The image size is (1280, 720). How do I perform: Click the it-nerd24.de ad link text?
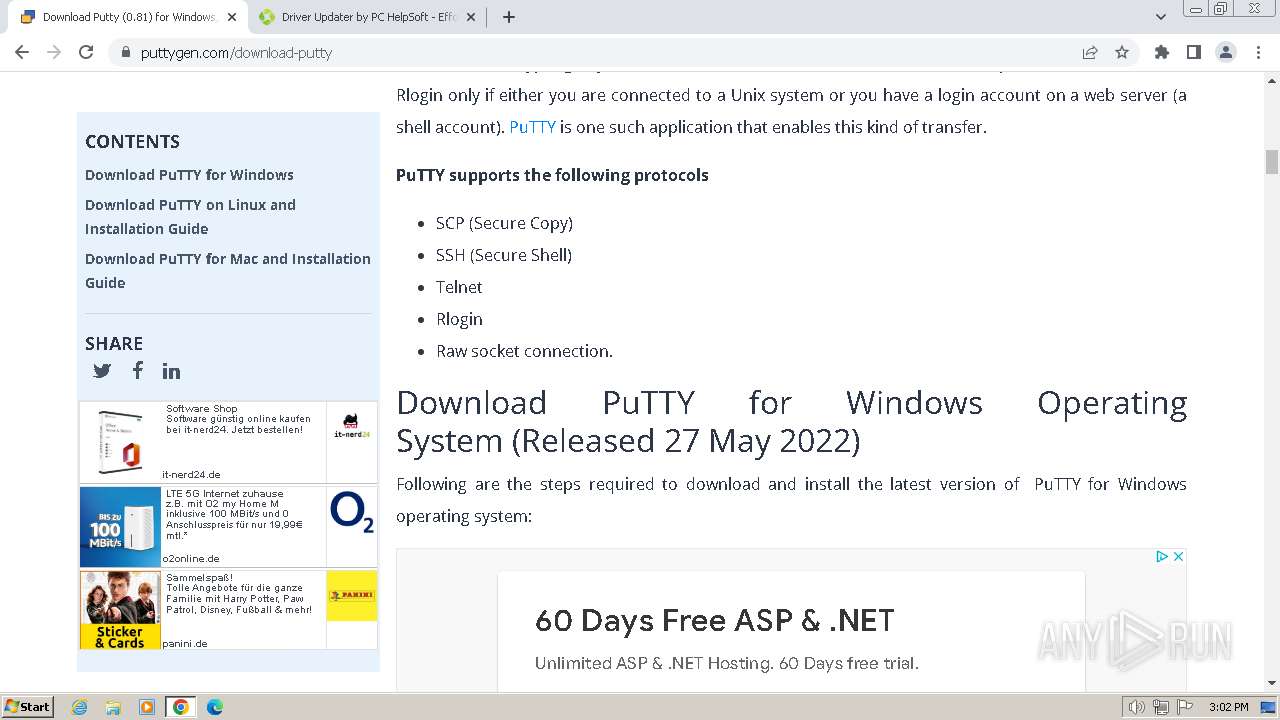(191, 474)
